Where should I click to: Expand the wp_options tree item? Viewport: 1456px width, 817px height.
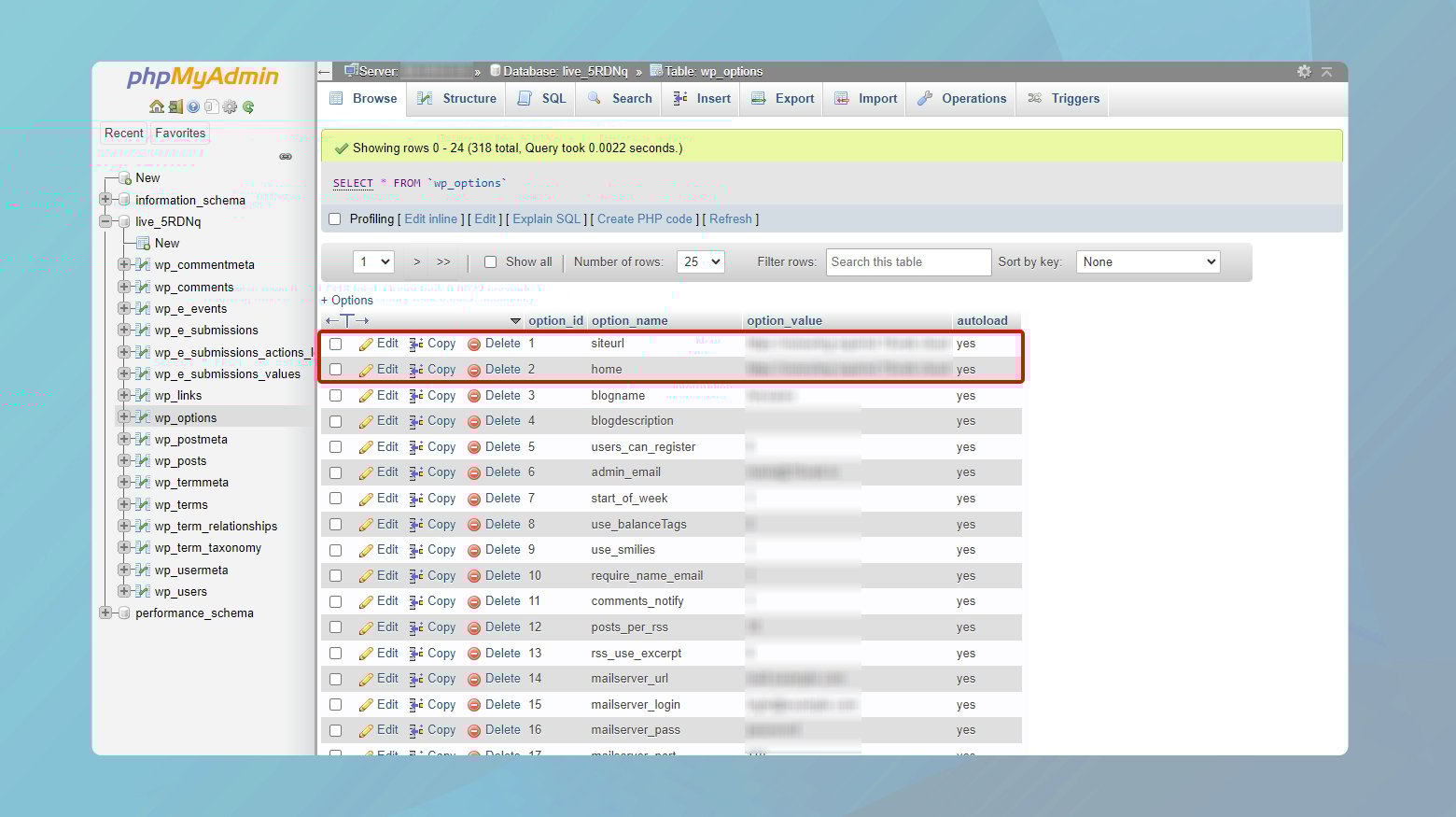(125, 417)
